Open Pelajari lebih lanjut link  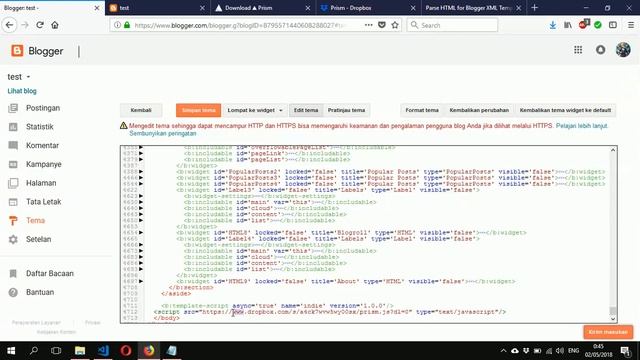tap(582, 126)
